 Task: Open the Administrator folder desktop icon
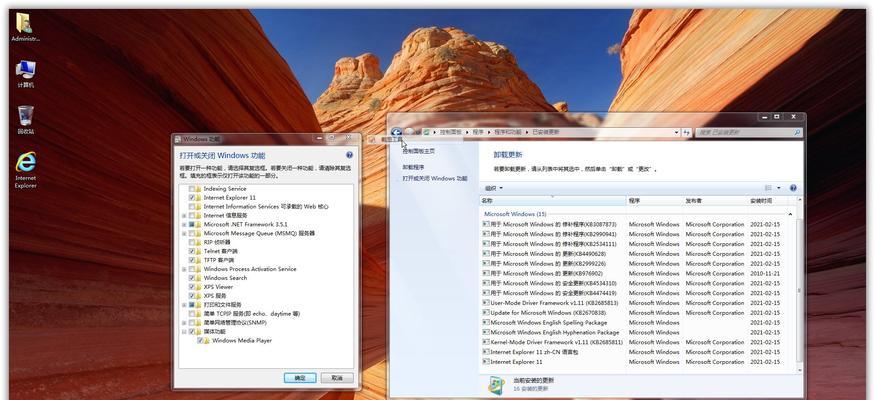pos(25,26)
